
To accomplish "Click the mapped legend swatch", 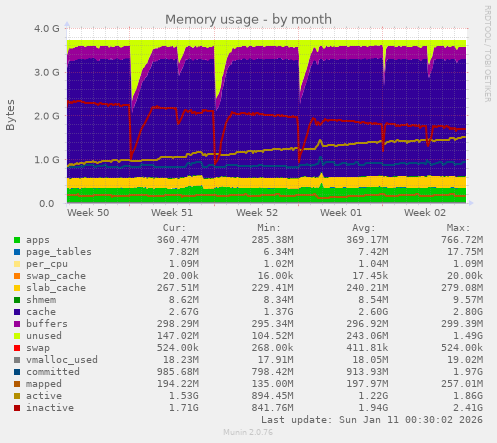I will (x=17, y=384).
